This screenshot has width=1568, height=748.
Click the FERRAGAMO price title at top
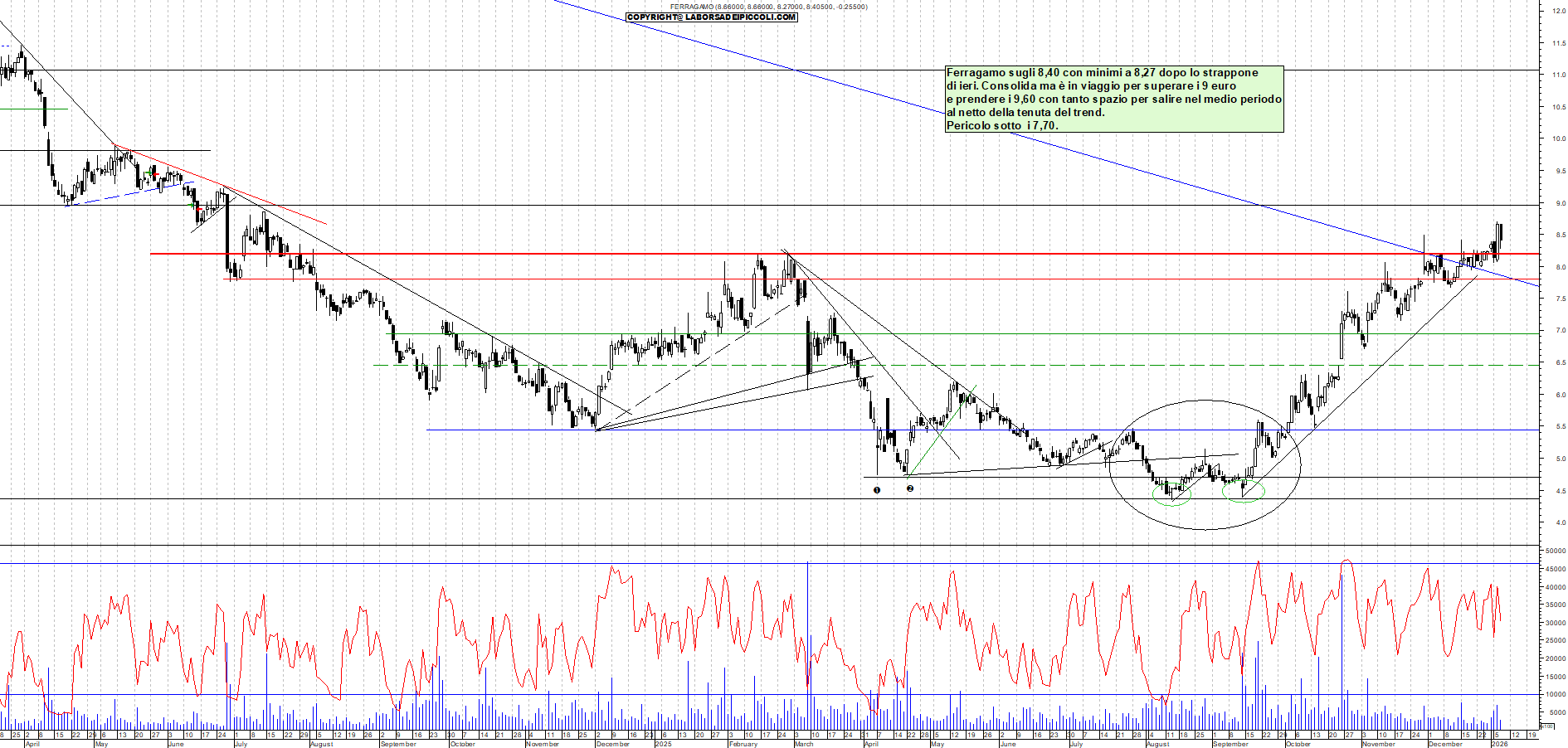click(x=768, y=7)
